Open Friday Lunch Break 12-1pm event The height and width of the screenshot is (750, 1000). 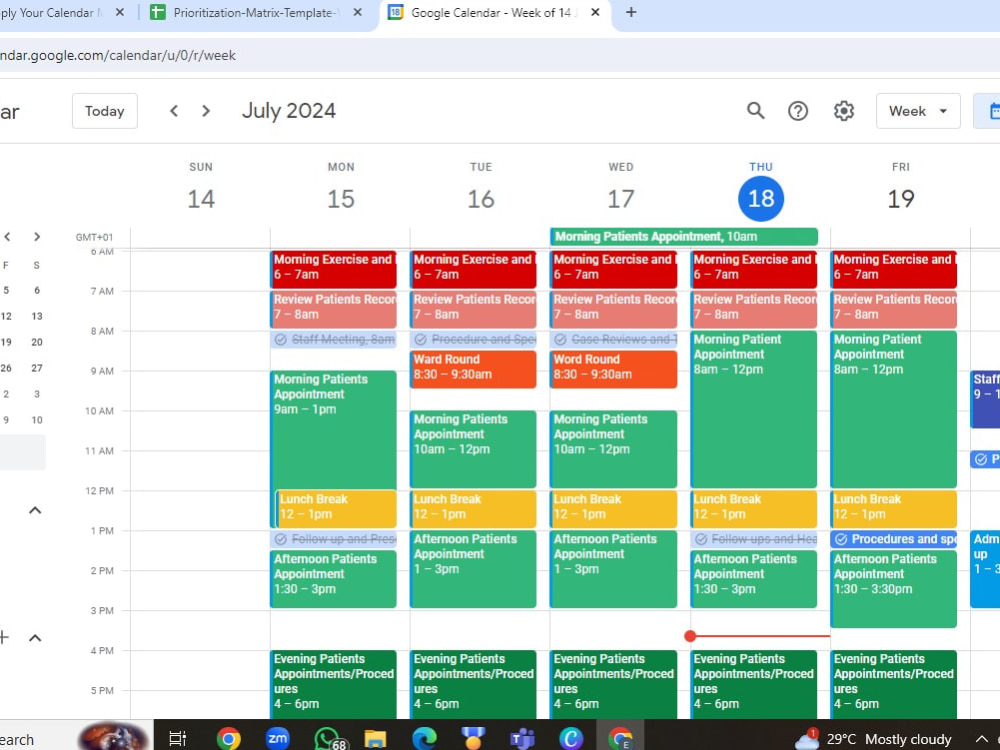[893, 508]
